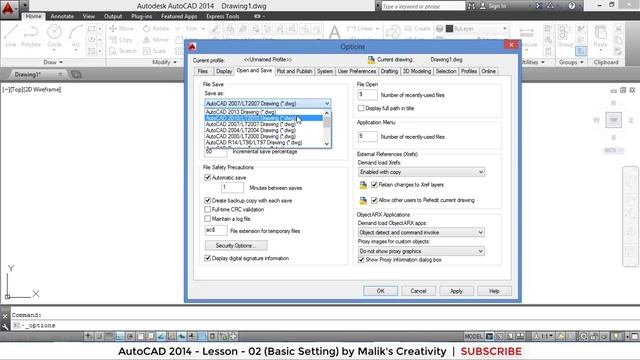Click Cancel in Options dialog

pos(418,291)
